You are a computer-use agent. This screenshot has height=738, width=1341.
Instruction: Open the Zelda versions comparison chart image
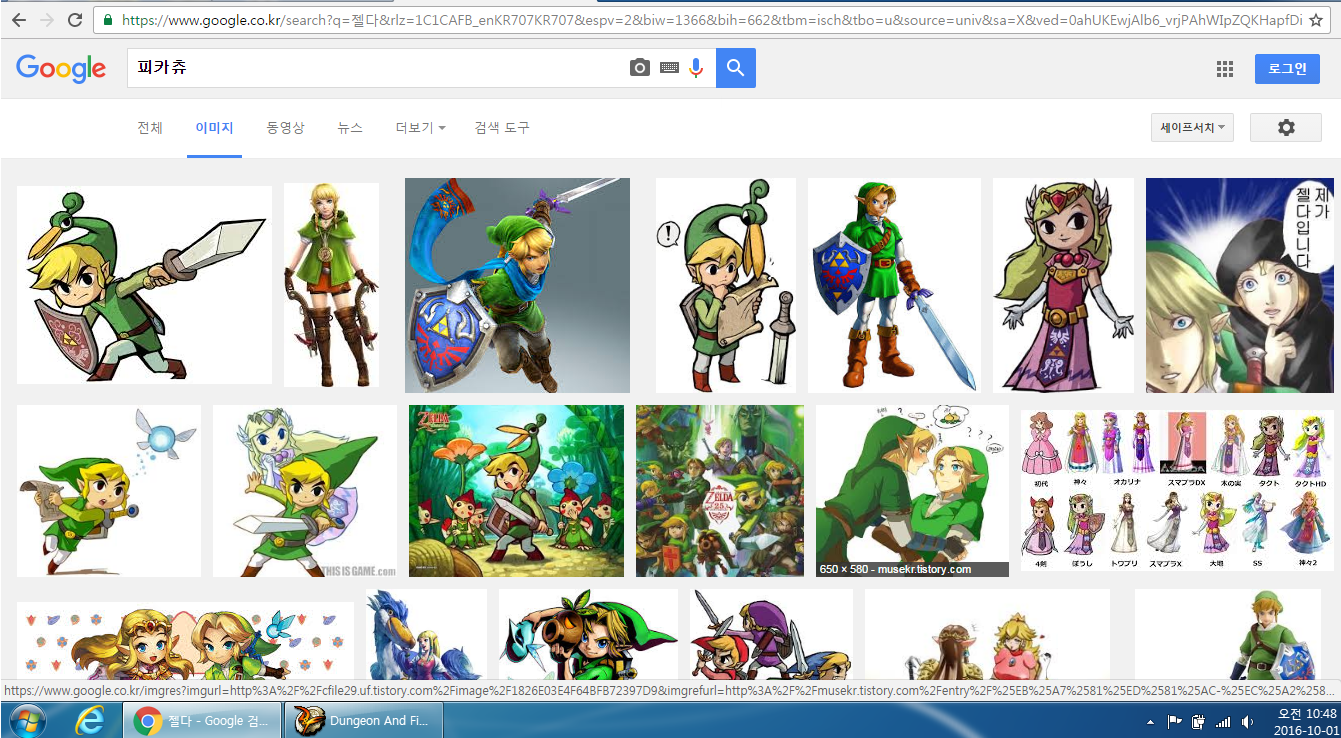tap(1177, 491)
